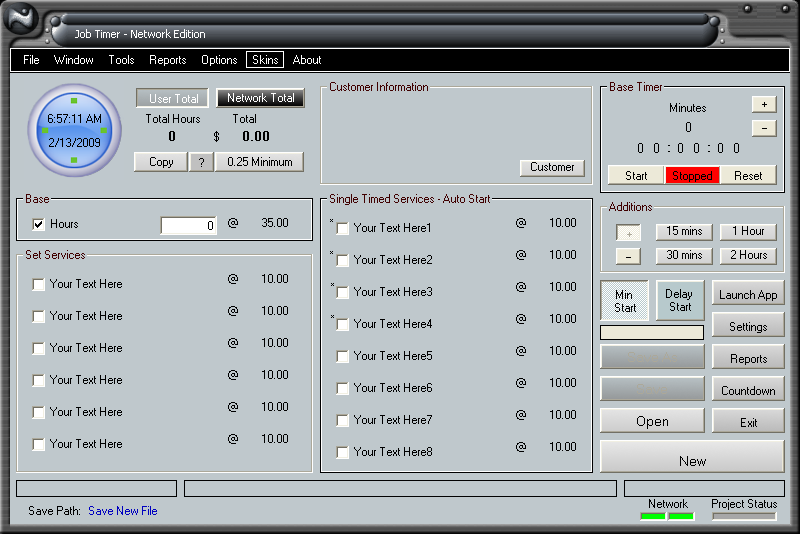Viewport: 800px width, 534px height.
Task: Enable Your Text Here4 timed service
Action: click(x=342, y=324)
